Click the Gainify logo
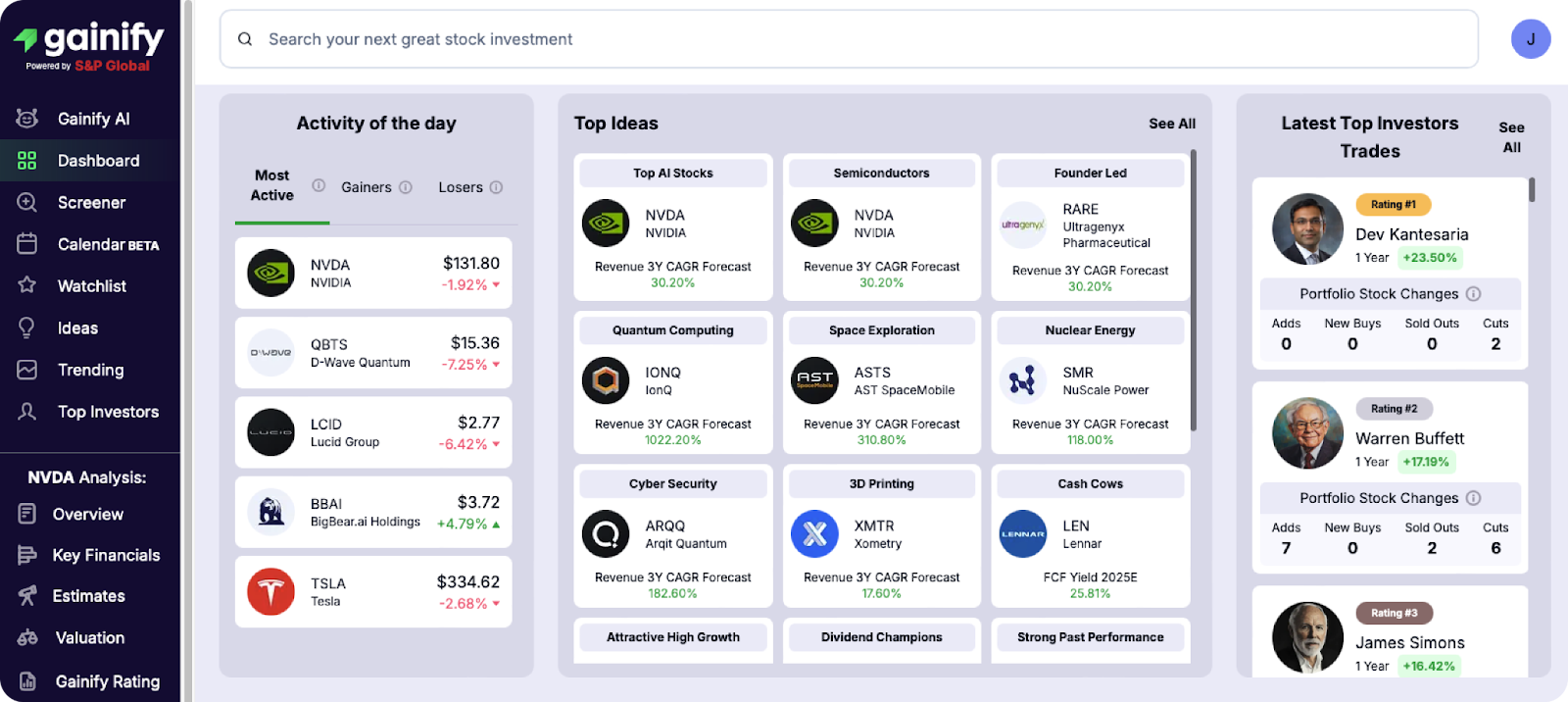 click(89, 46)
